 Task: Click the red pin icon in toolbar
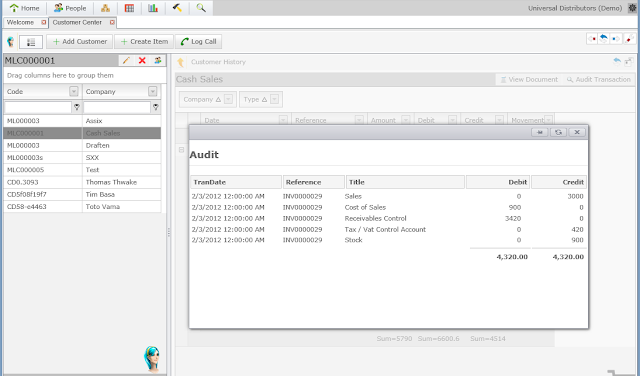pos(629,39)
